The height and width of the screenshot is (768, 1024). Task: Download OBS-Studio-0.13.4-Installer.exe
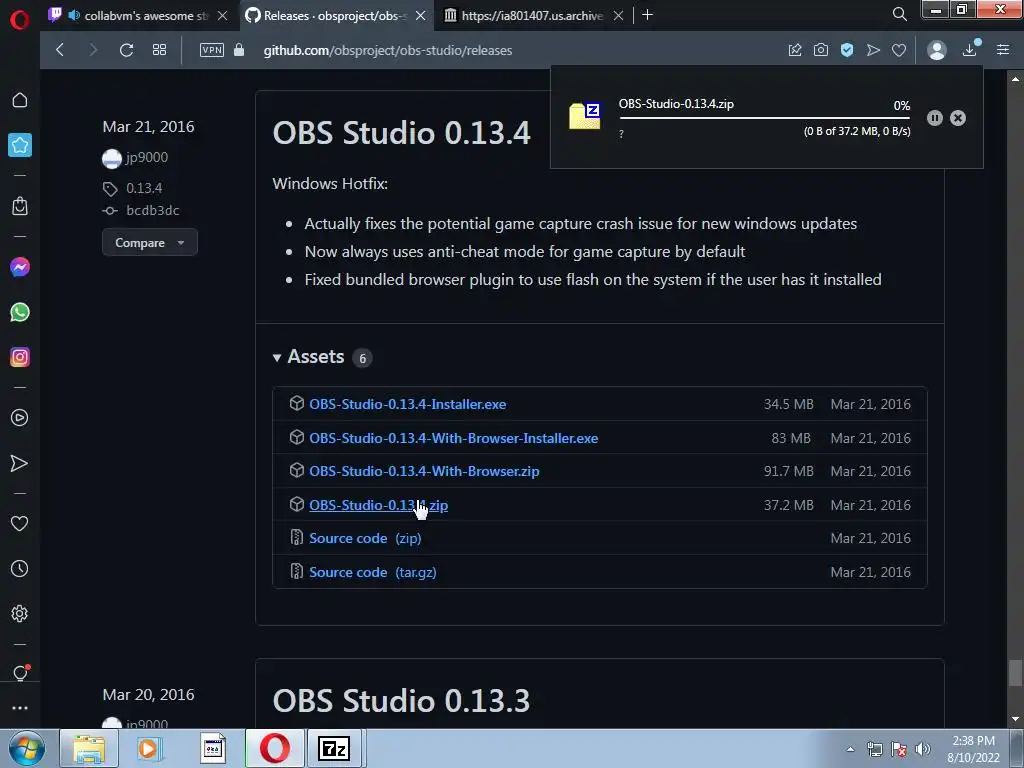pyautogui.click(x=408, y=404)
